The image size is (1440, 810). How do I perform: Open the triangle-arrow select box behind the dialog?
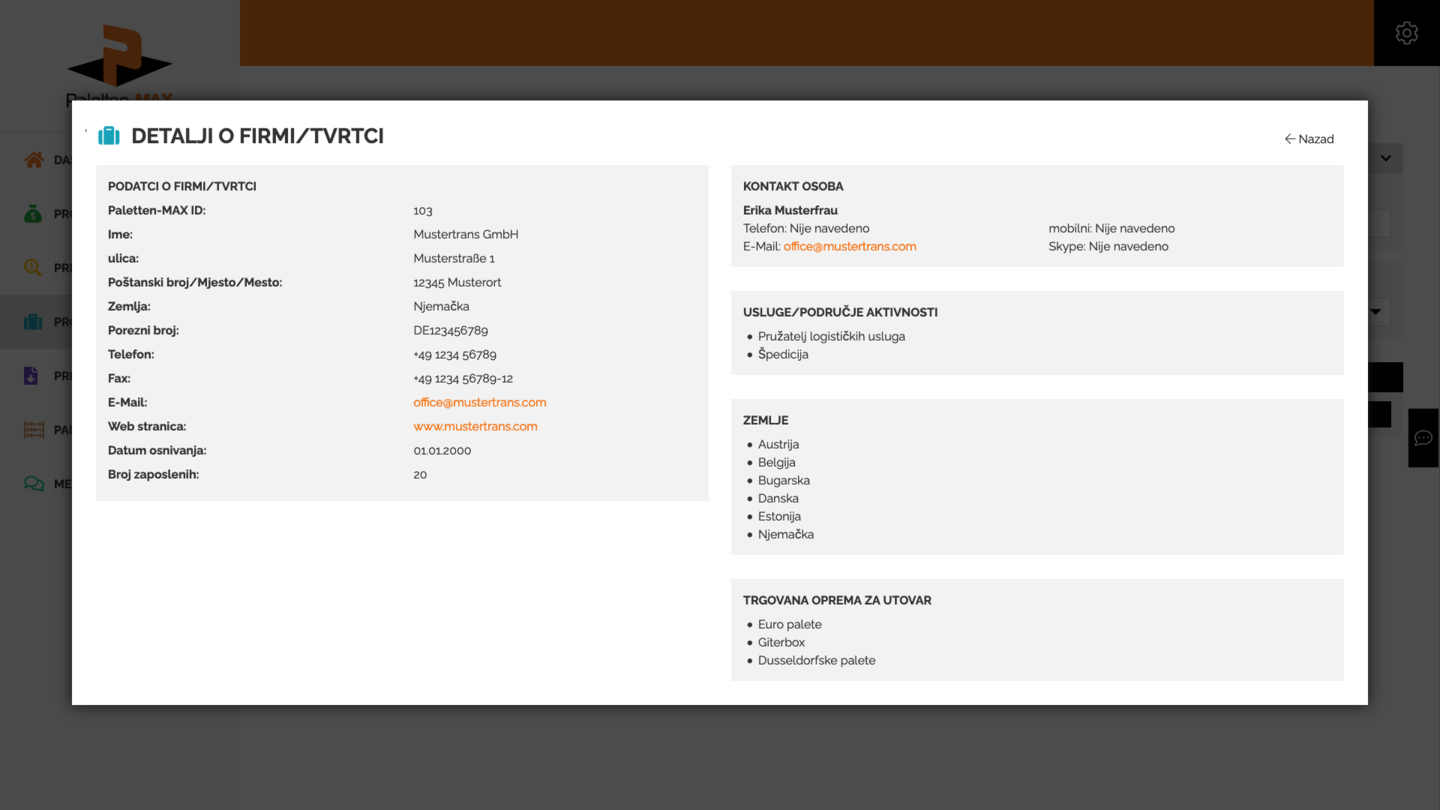1377,312
